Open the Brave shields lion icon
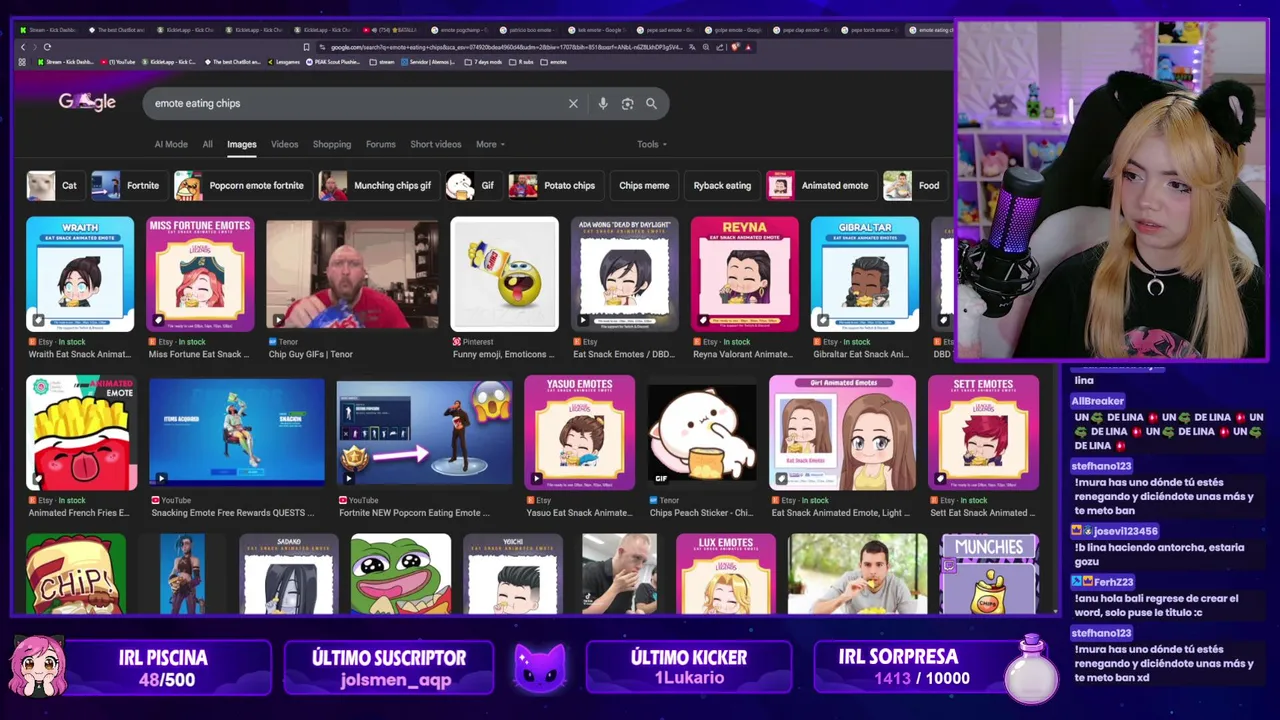 tap(735, 47)
